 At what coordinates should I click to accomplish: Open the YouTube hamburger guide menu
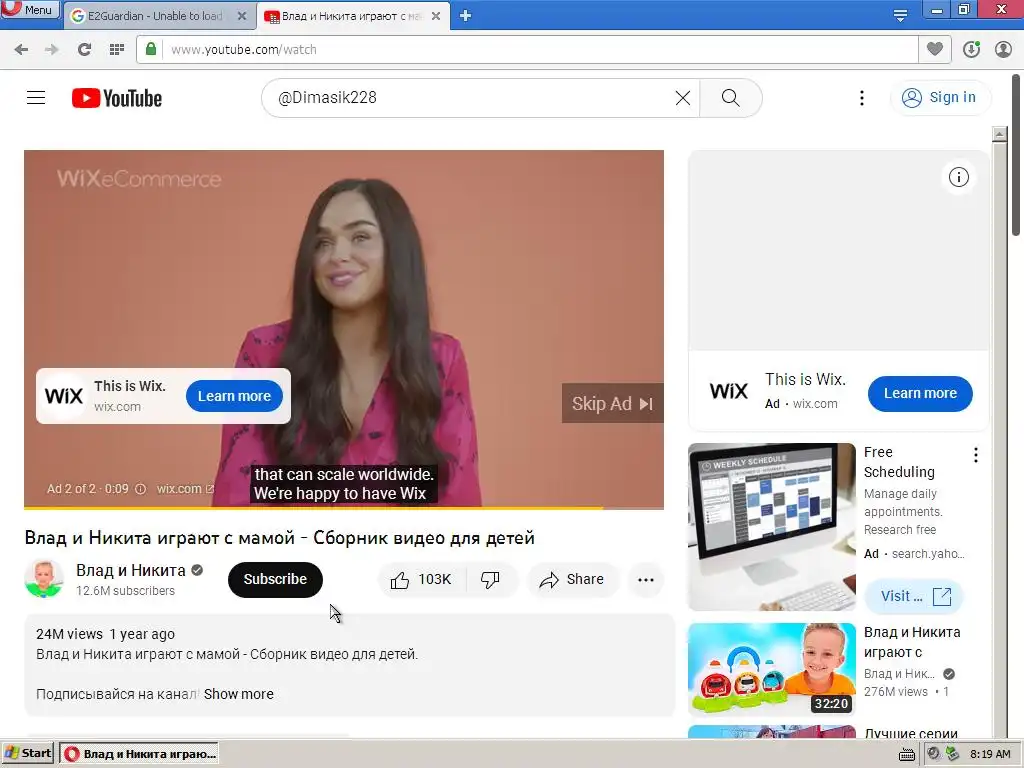click(x=36, y=98)
